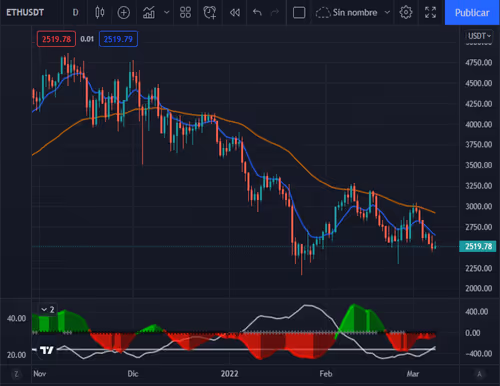This screenshot has width=500, height=386.
Task: Open the USDT currency dropdown
Action: click(479, 36)
